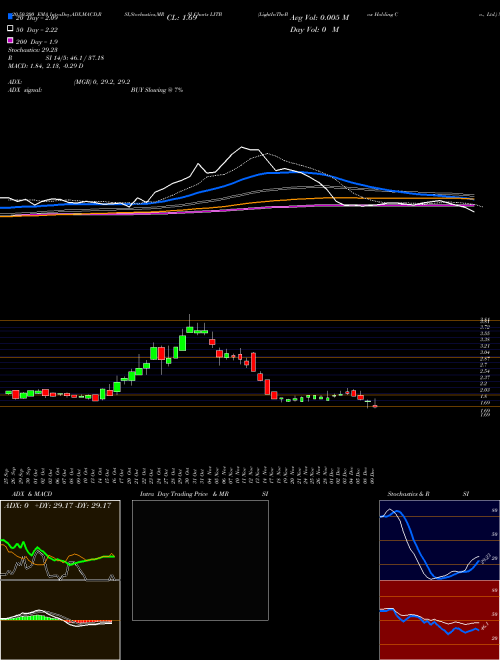Click the '(MGR) 0, 29.2, 29.2' ADX values
Screen dimensions: 500x660
(101, 82)
